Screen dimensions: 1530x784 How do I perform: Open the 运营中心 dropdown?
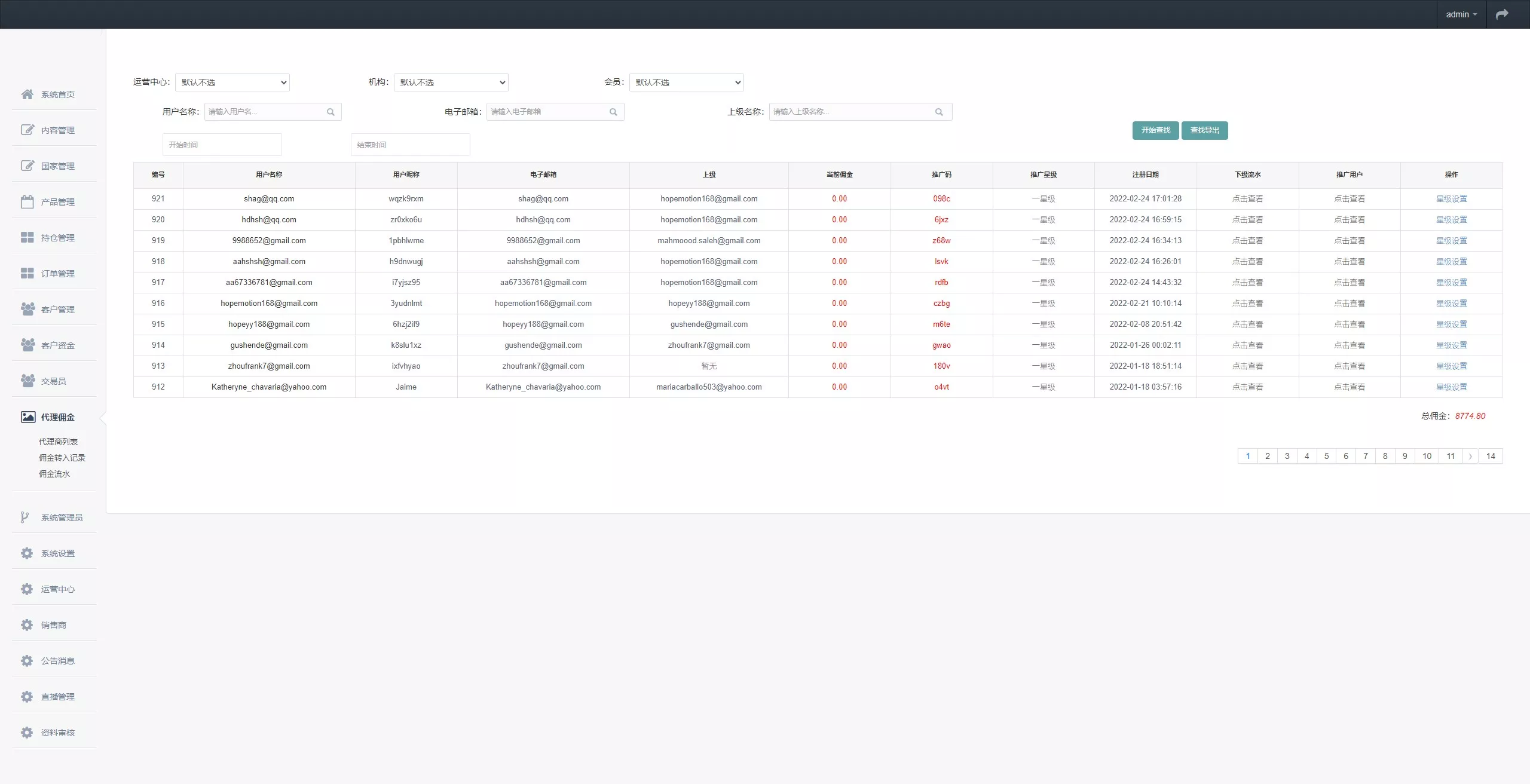click(232, 82)
